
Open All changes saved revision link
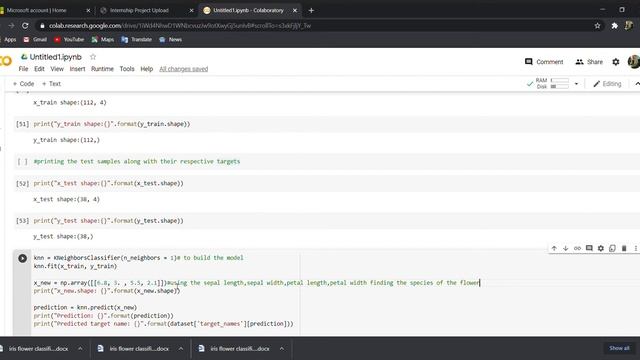[x=184, y=69]
